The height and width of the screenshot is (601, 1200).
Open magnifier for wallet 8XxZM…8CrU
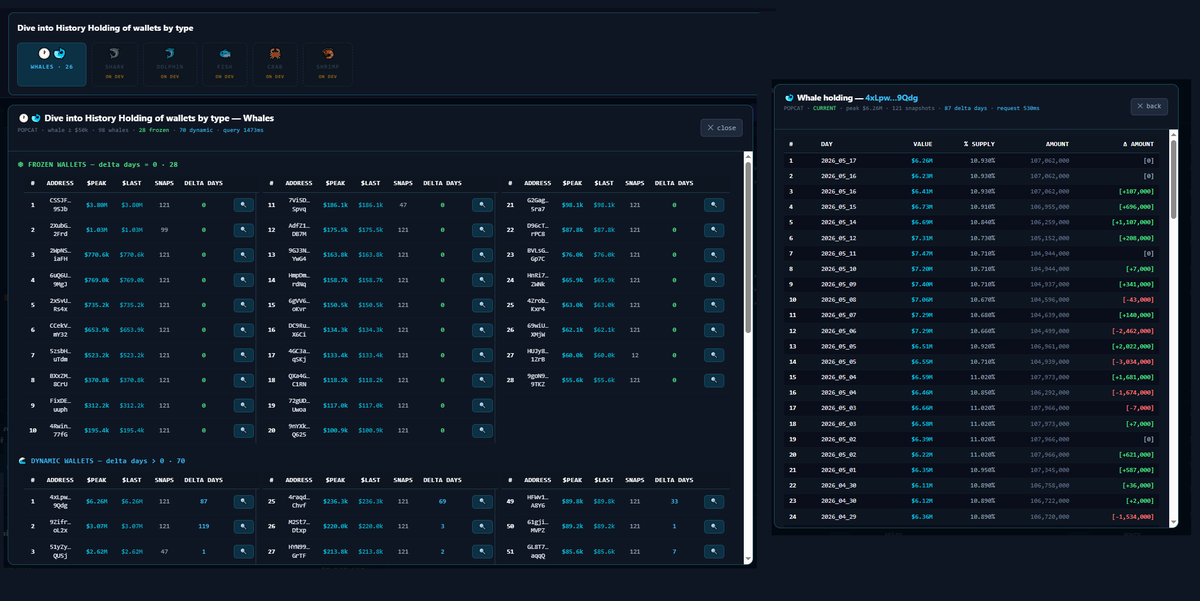[245, 380]
